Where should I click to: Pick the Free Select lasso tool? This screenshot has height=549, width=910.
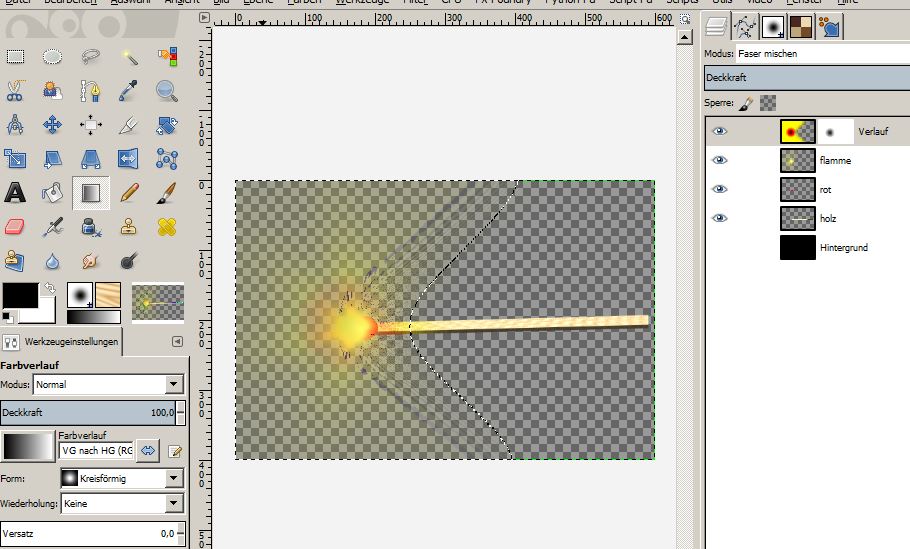pos(91,56)
